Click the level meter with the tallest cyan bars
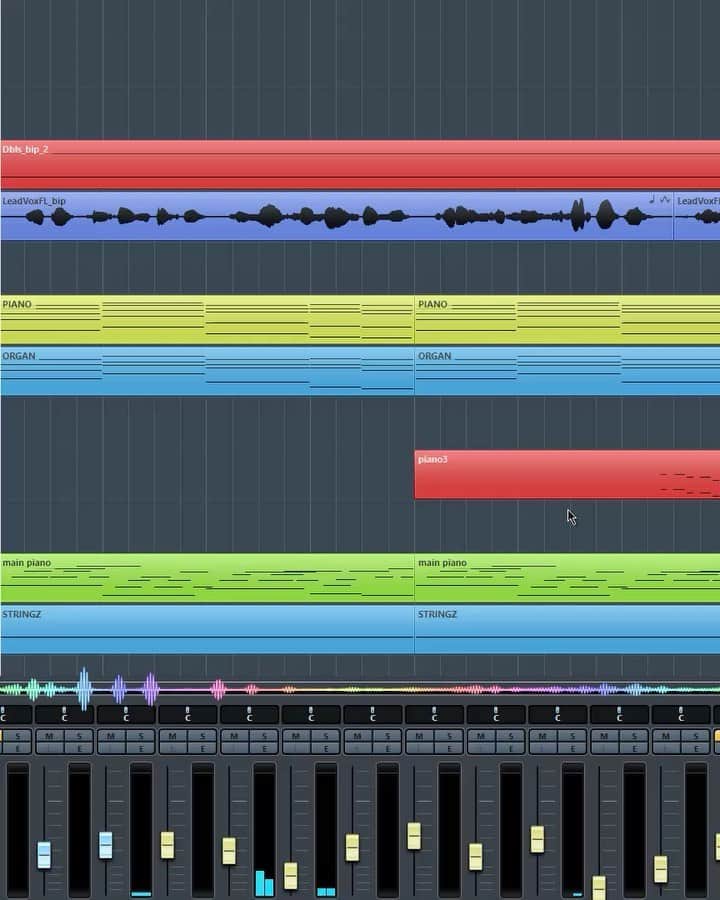The height and width of the screenshot is (900, 720). click(x=264, y=829)
